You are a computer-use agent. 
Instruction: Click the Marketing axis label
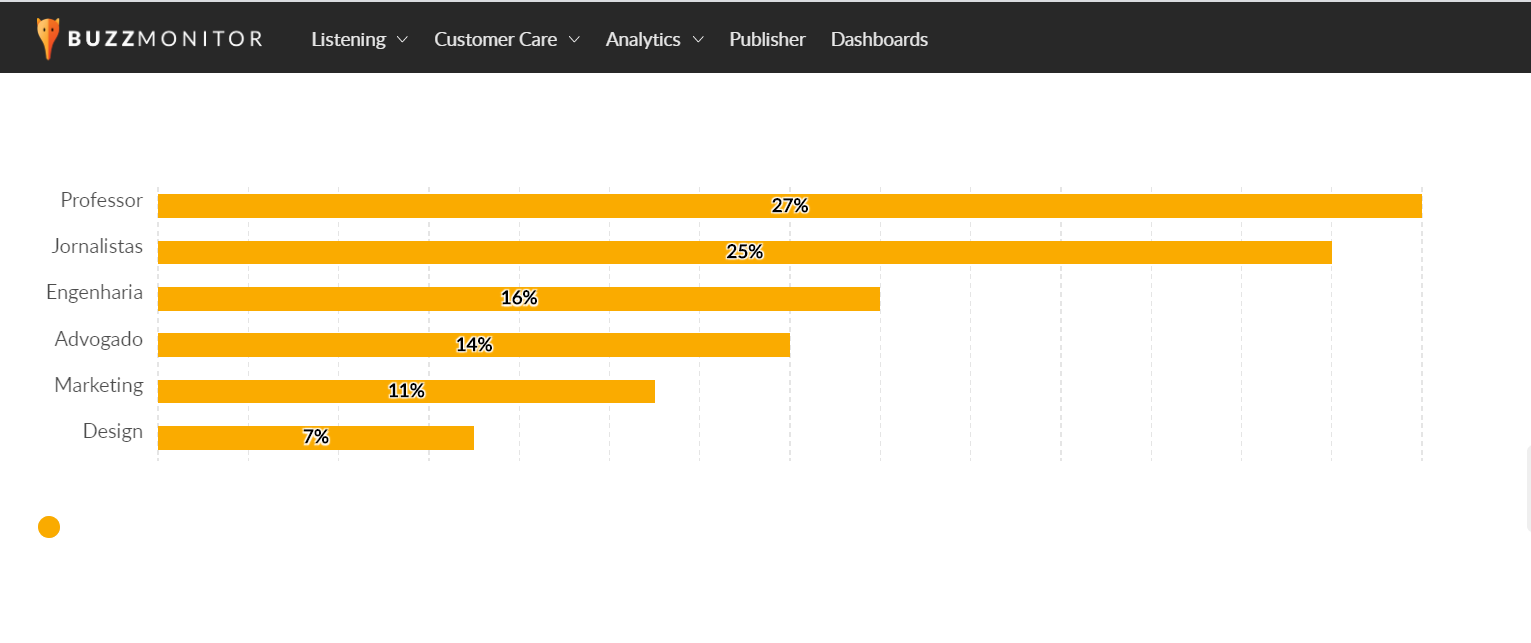[x=98, y=385]
